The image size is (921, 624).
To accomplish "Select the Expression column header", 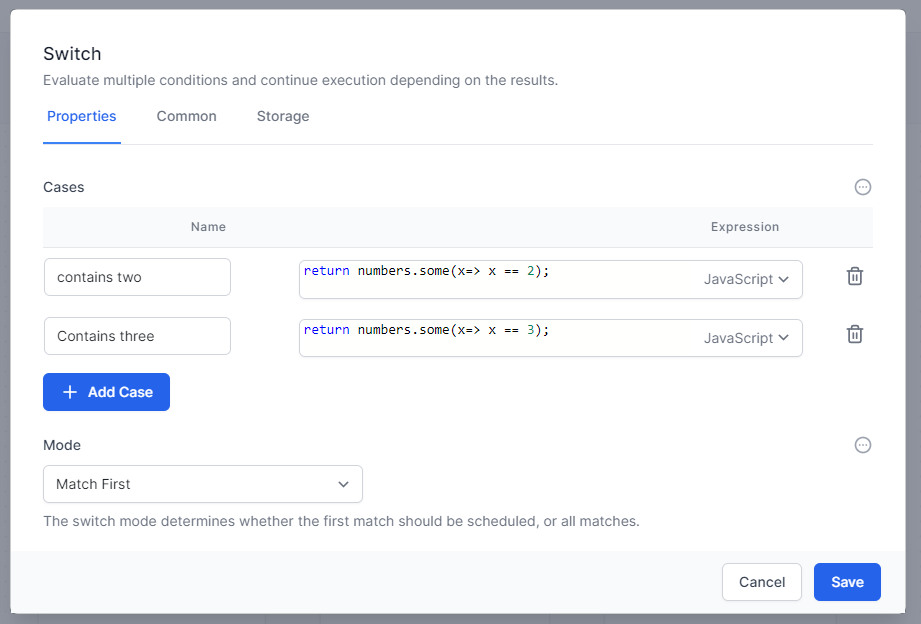I will (744, 227).
